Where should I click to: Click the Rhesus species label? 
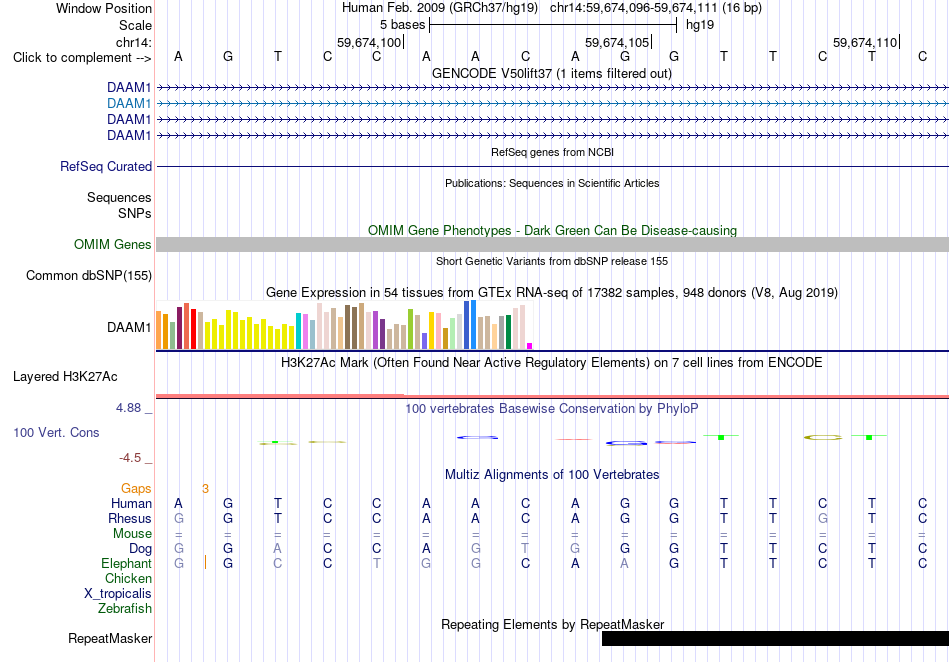[x=130, y=519]
